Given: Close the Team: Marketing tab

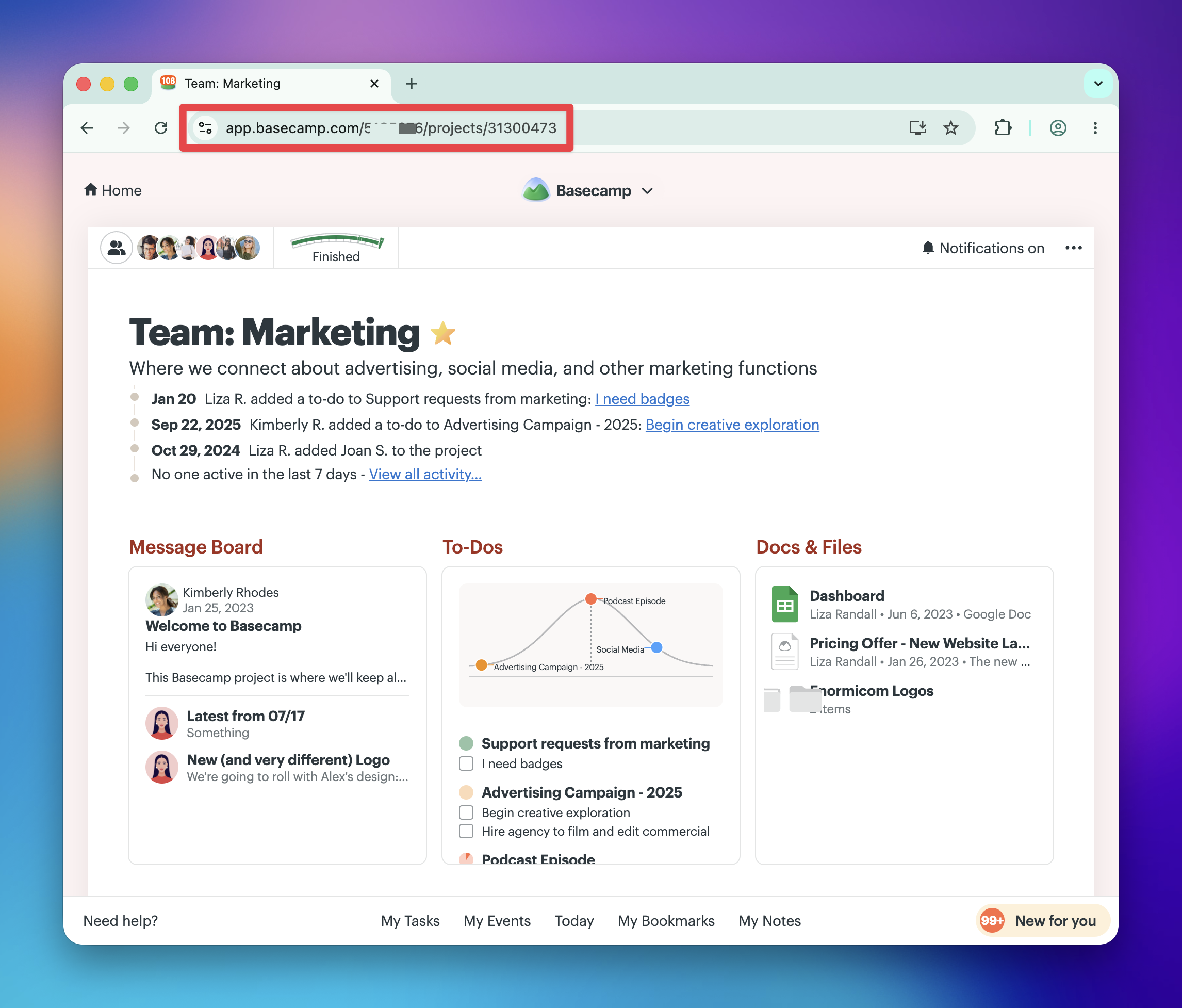Looking at the screenshot, I should click(x=374, y=84).
